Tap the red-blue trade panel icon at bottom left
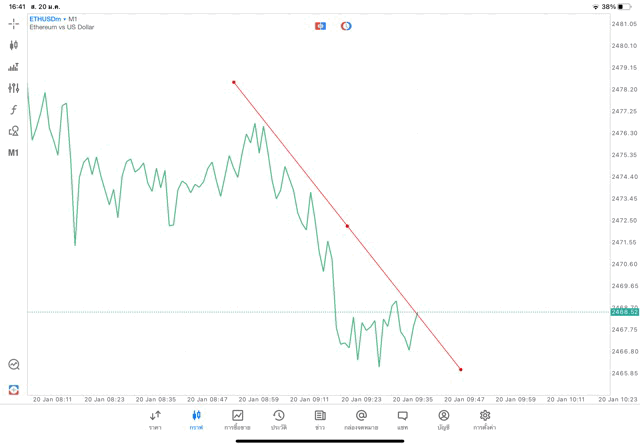 [x=14, y=389]
